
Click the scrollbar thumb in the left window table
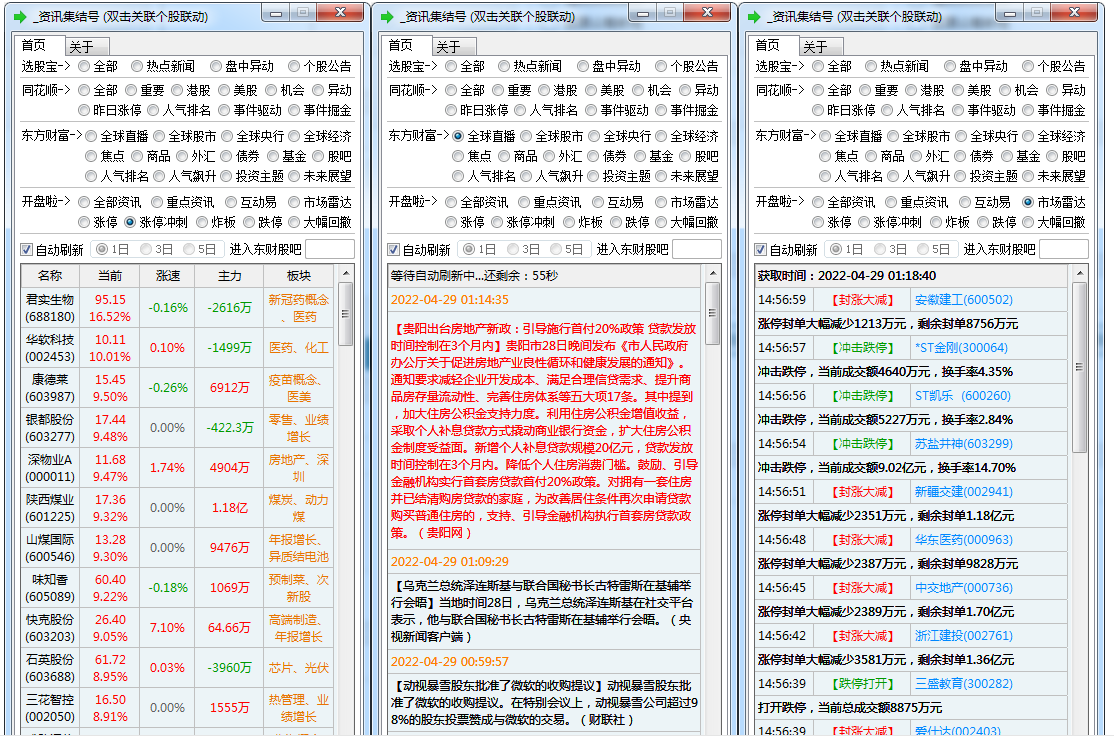point(346,314)
